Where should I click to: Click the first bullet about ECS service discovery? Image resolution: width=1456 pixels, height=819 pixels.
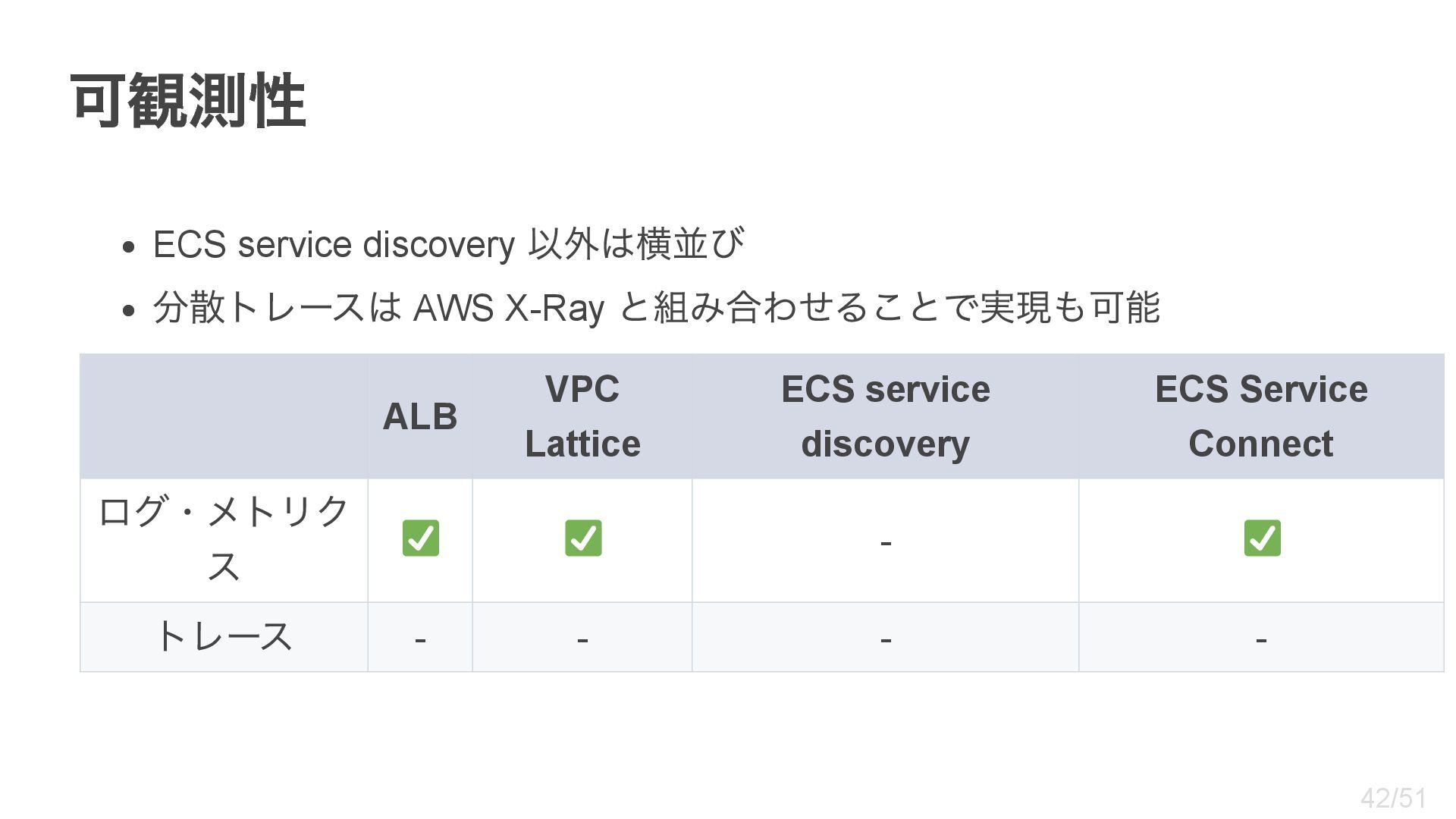click(448, 244)
